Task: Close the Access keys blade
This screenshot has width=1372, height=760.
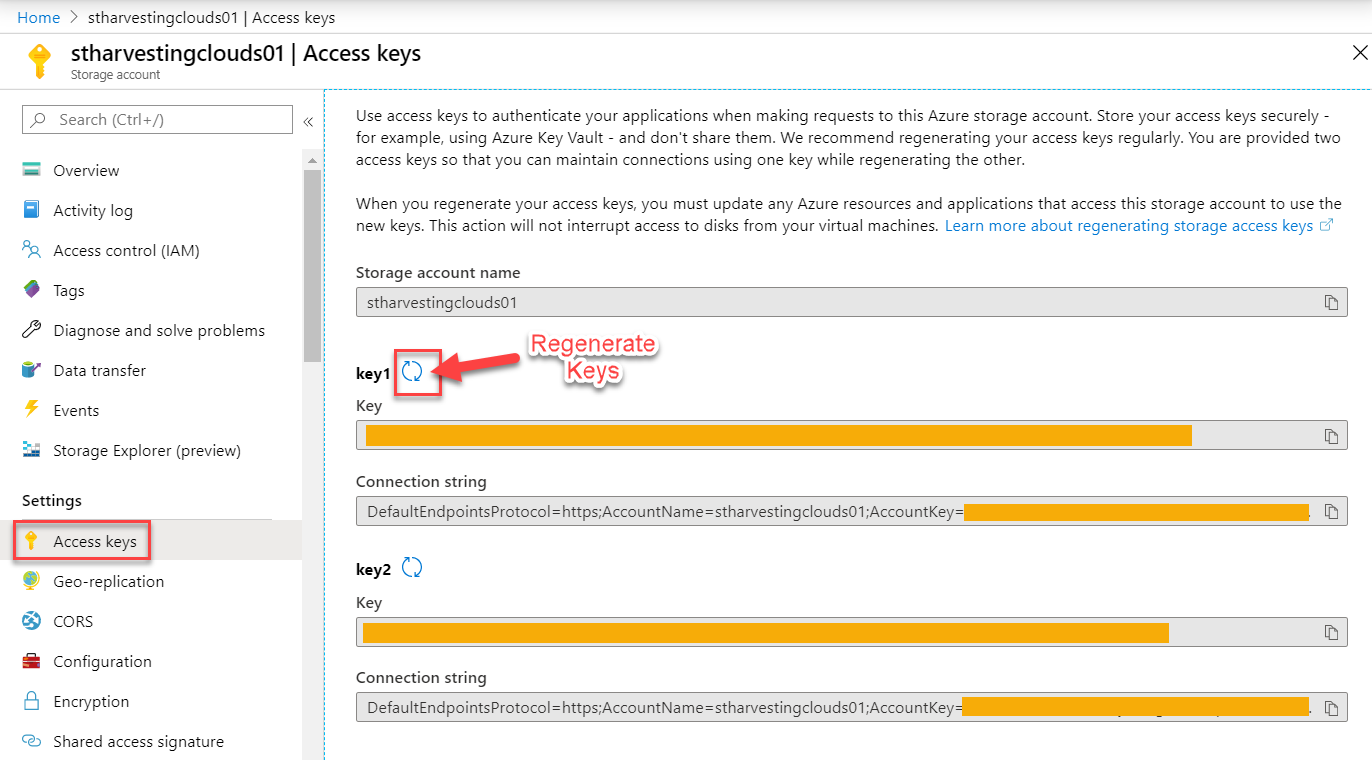Action: 1359,53
